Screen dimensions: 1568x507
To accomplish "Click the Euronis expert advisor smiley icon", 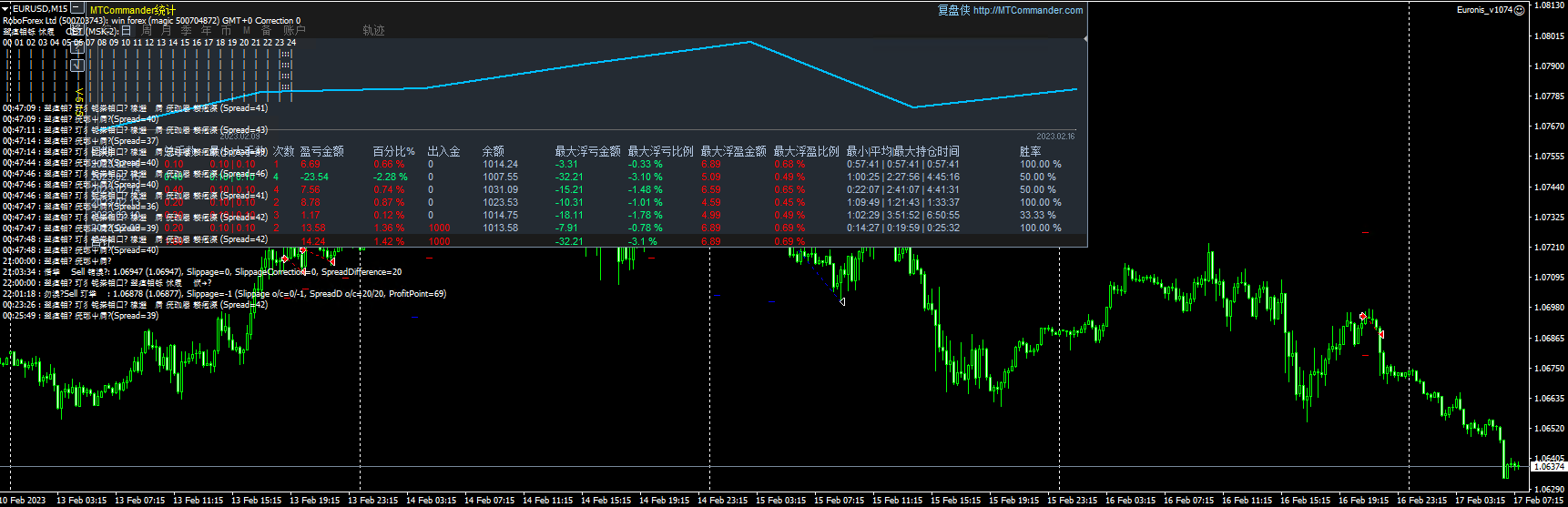I will [x=1519, y=10].
